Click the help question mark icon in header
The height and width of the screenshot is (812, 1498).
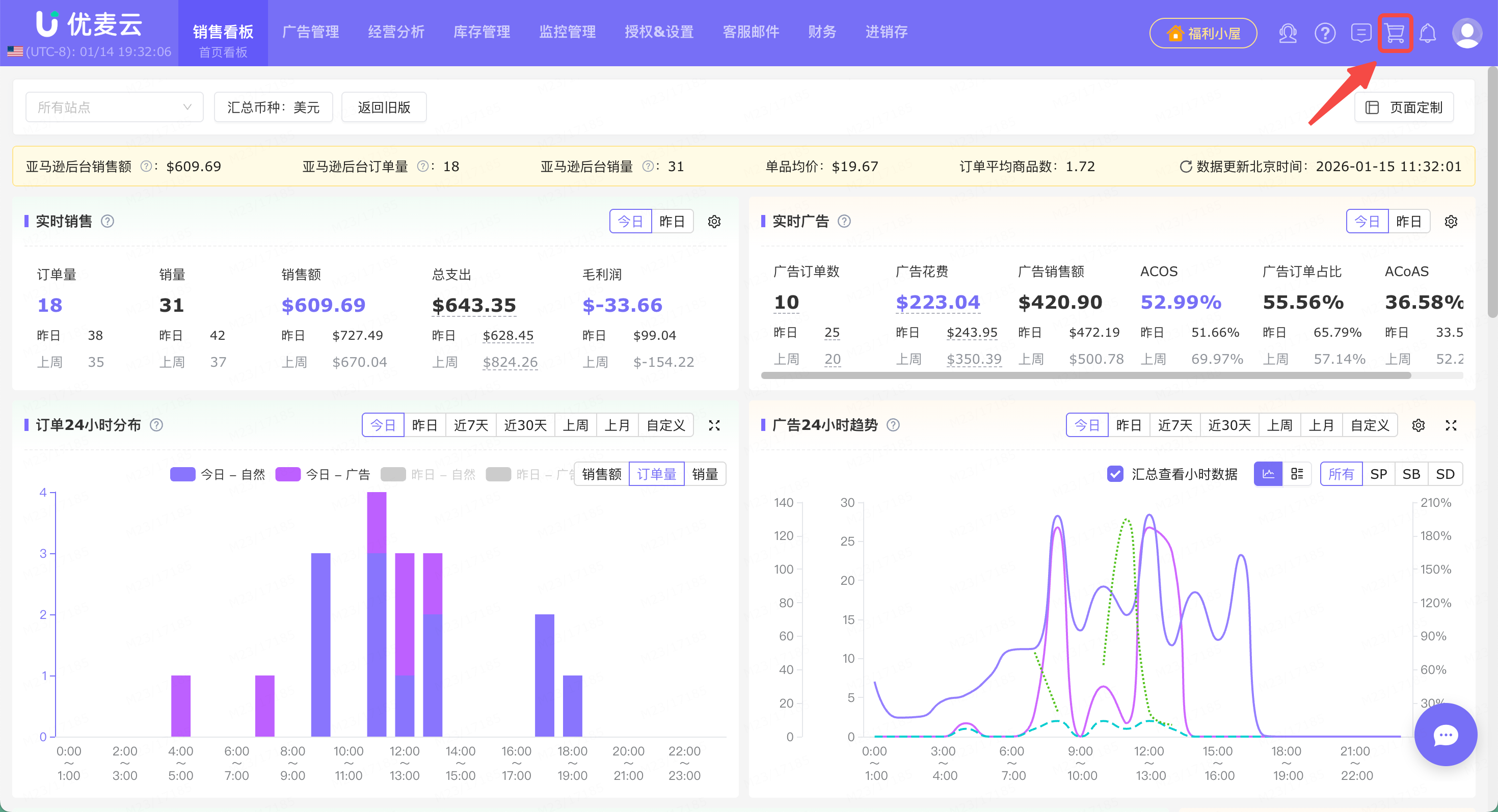tap(1325, 33)
